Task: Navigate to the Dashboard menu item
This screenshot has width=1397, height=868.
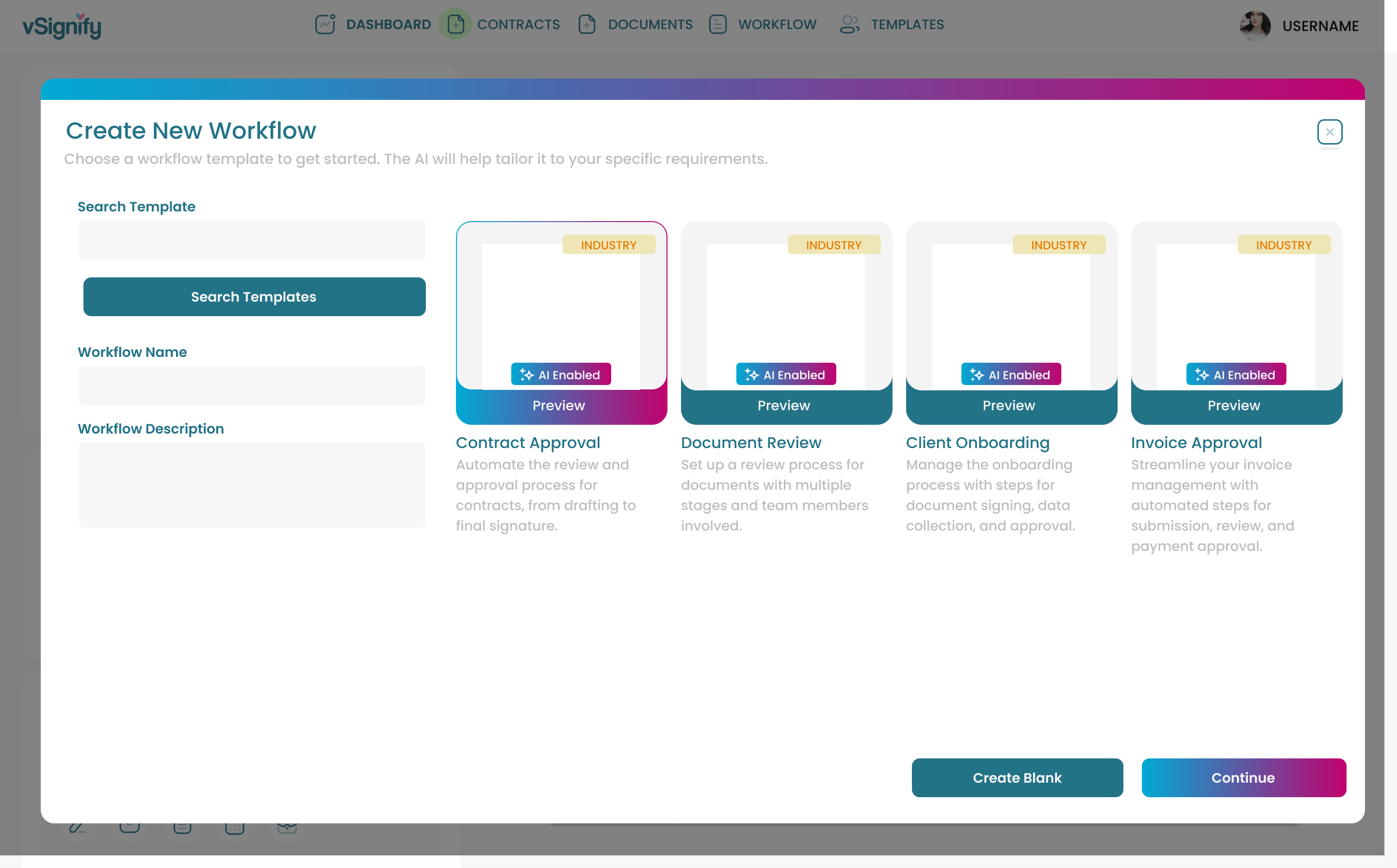Action: 388,25
